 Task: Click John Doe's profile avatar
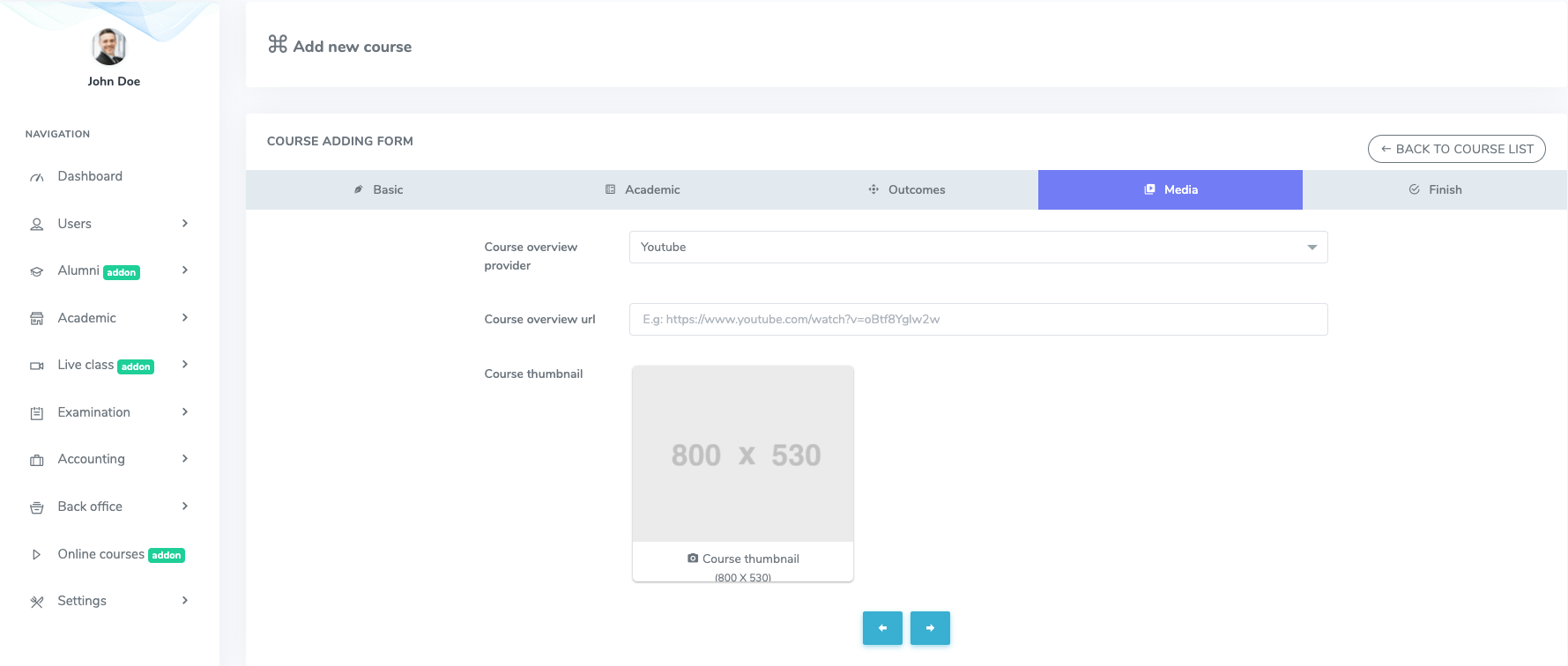(109, 47)
